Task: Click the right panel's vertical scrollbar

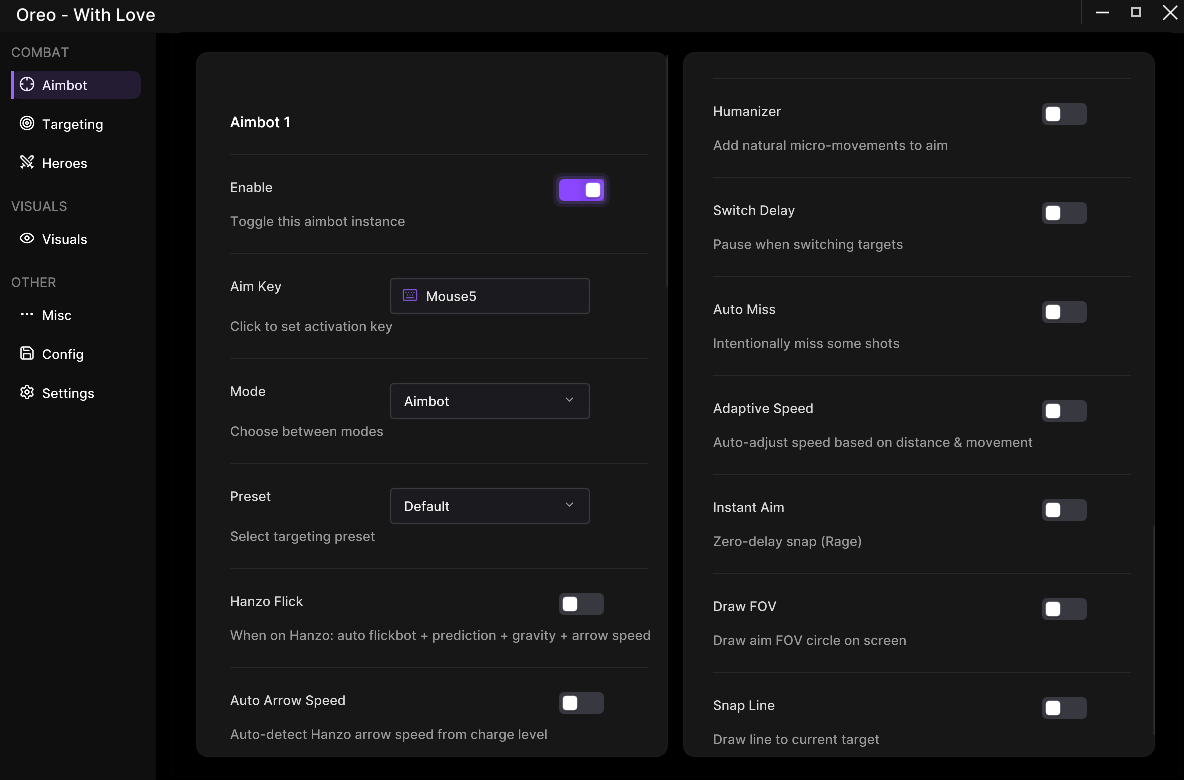Action: click(x=1153, y=630)
